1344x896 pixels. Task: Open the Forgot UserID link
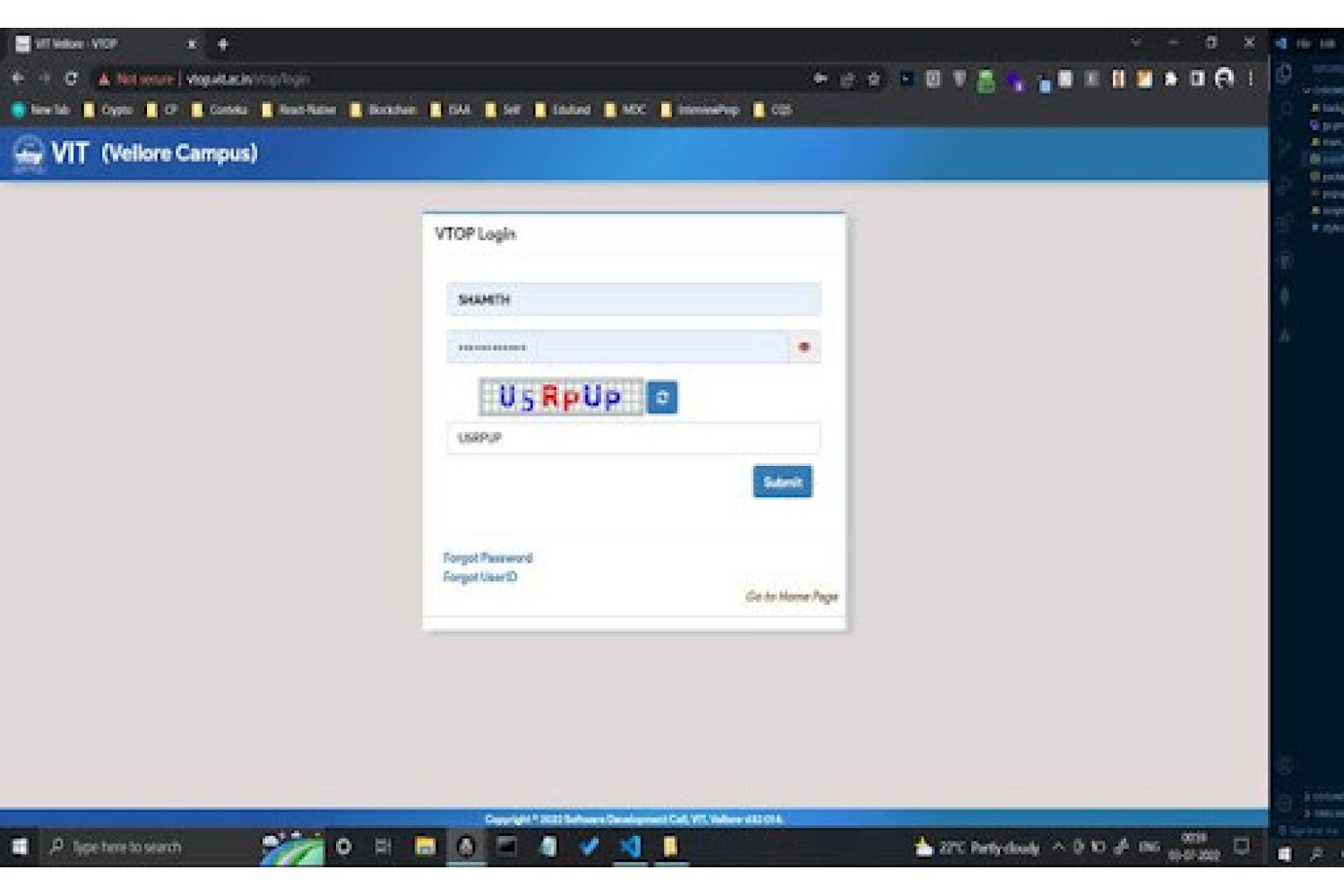[x=480, y=577]
